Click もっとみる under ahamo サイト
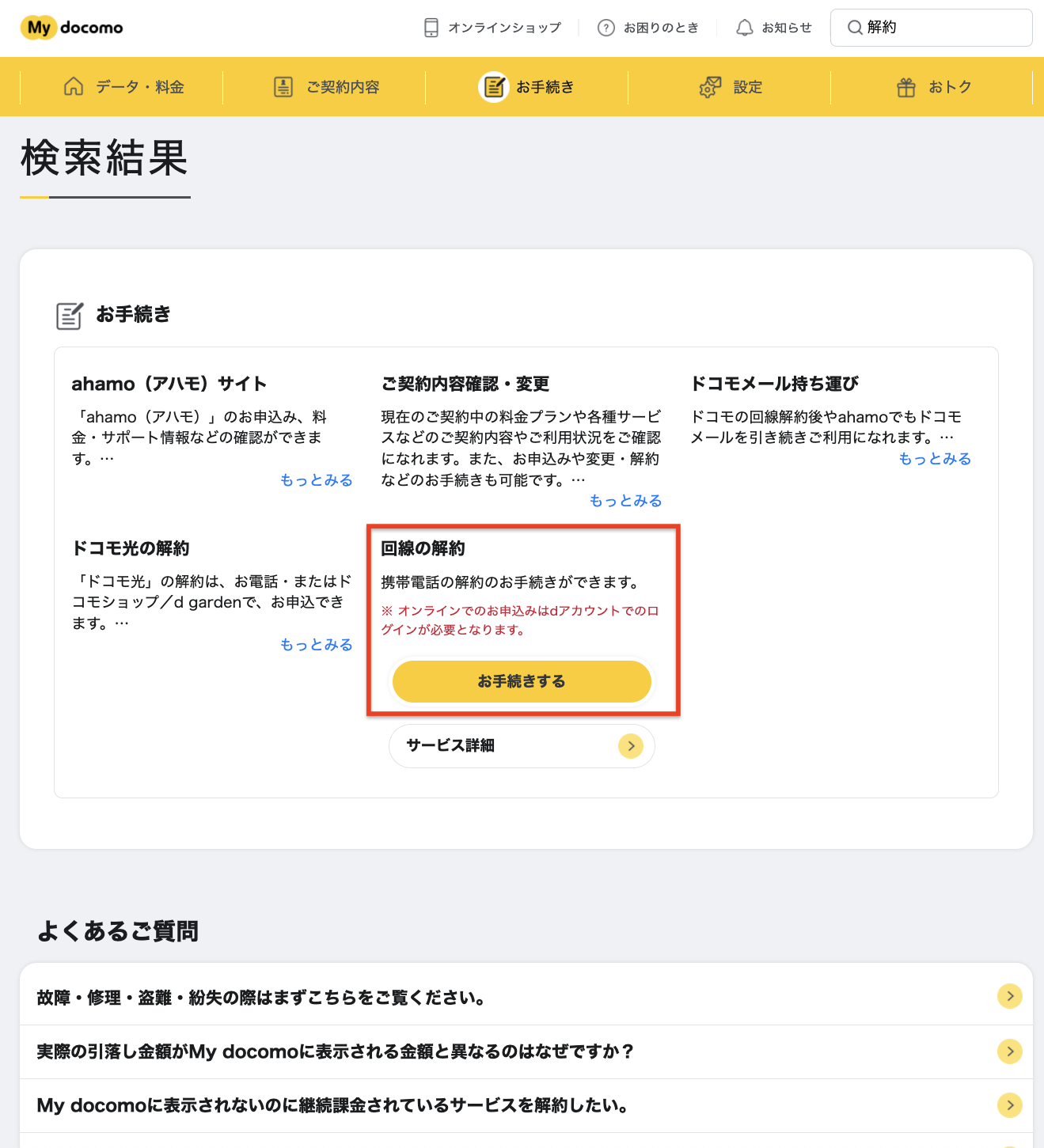The height and width of the screenshot is (1148, 1044). tap(317, 480)
